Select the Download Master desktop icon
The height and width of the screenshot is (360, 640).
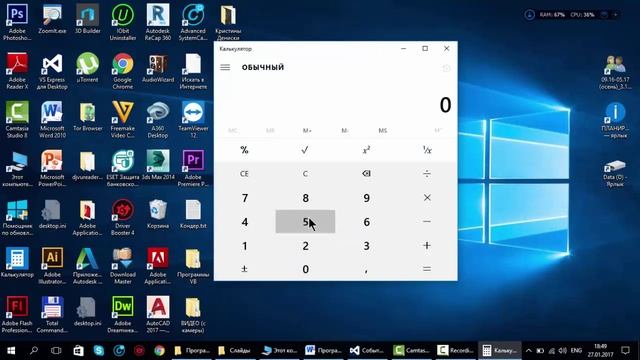123,266
